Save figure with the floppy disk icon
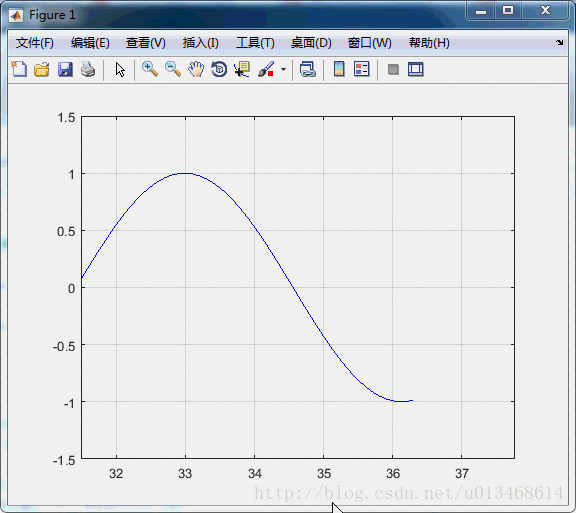The image size is (576, 513). coord(65,69)
